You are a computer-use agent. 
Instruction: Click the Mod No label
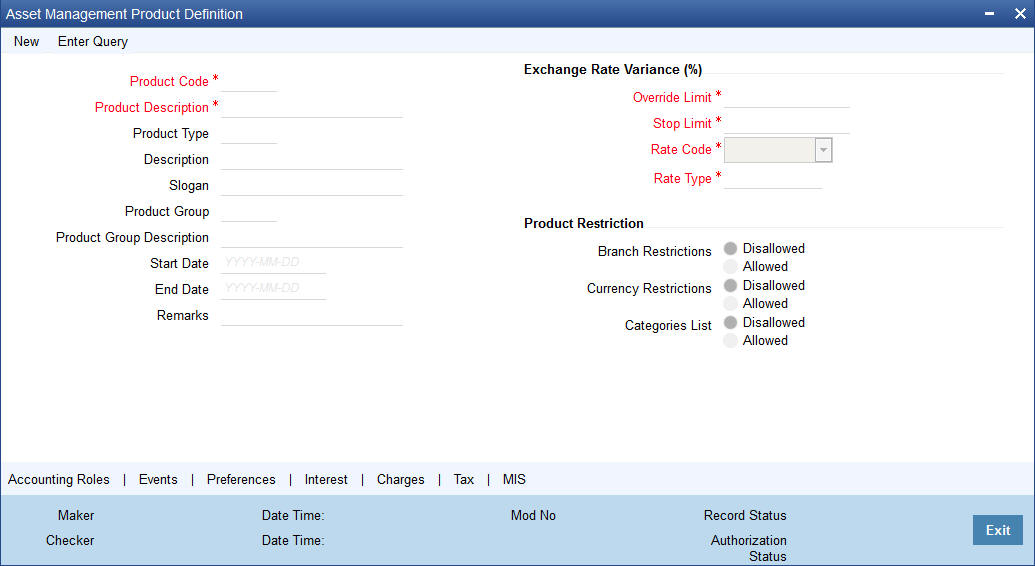coord(533,515)
